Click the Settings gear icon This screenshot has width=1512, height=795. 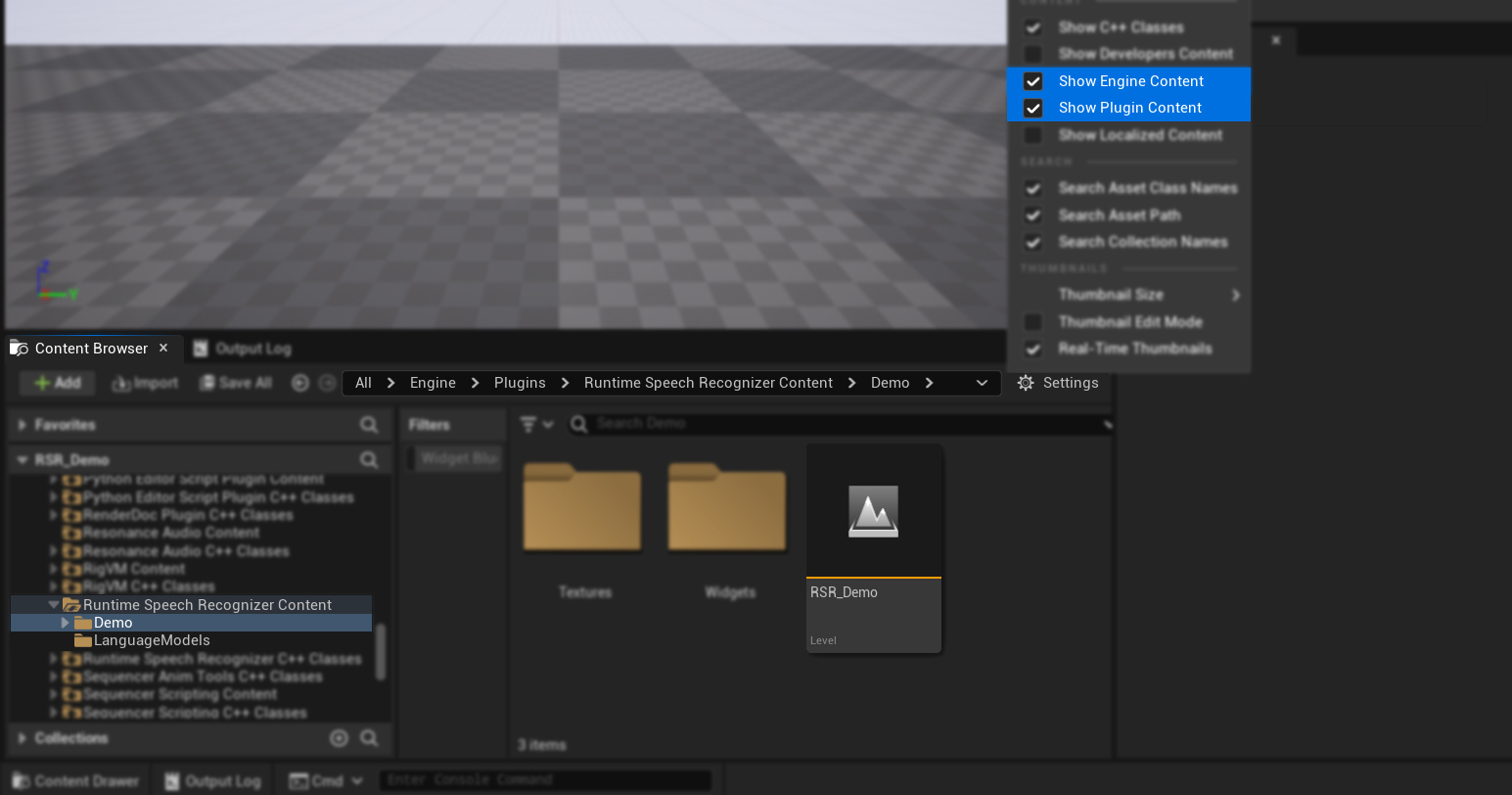click(1026, 383)
